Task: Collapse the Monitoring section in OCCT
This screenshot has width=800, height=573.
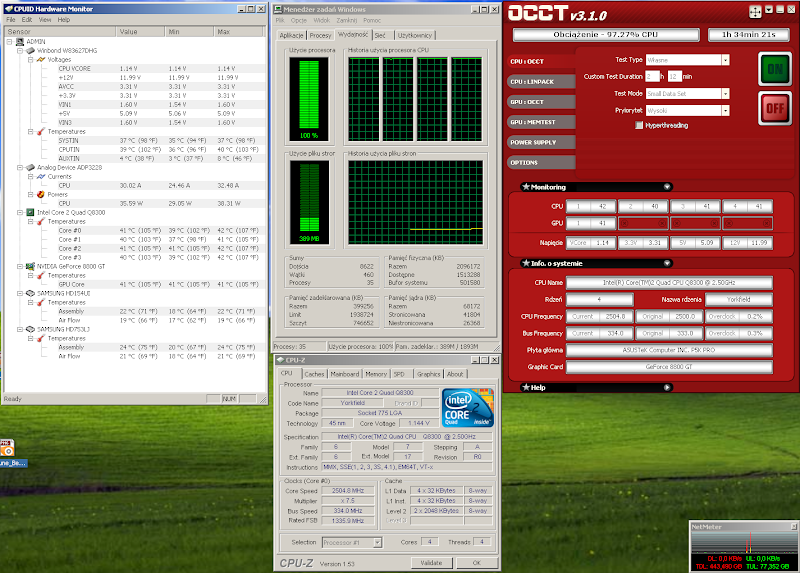Action: pos(667,187)
